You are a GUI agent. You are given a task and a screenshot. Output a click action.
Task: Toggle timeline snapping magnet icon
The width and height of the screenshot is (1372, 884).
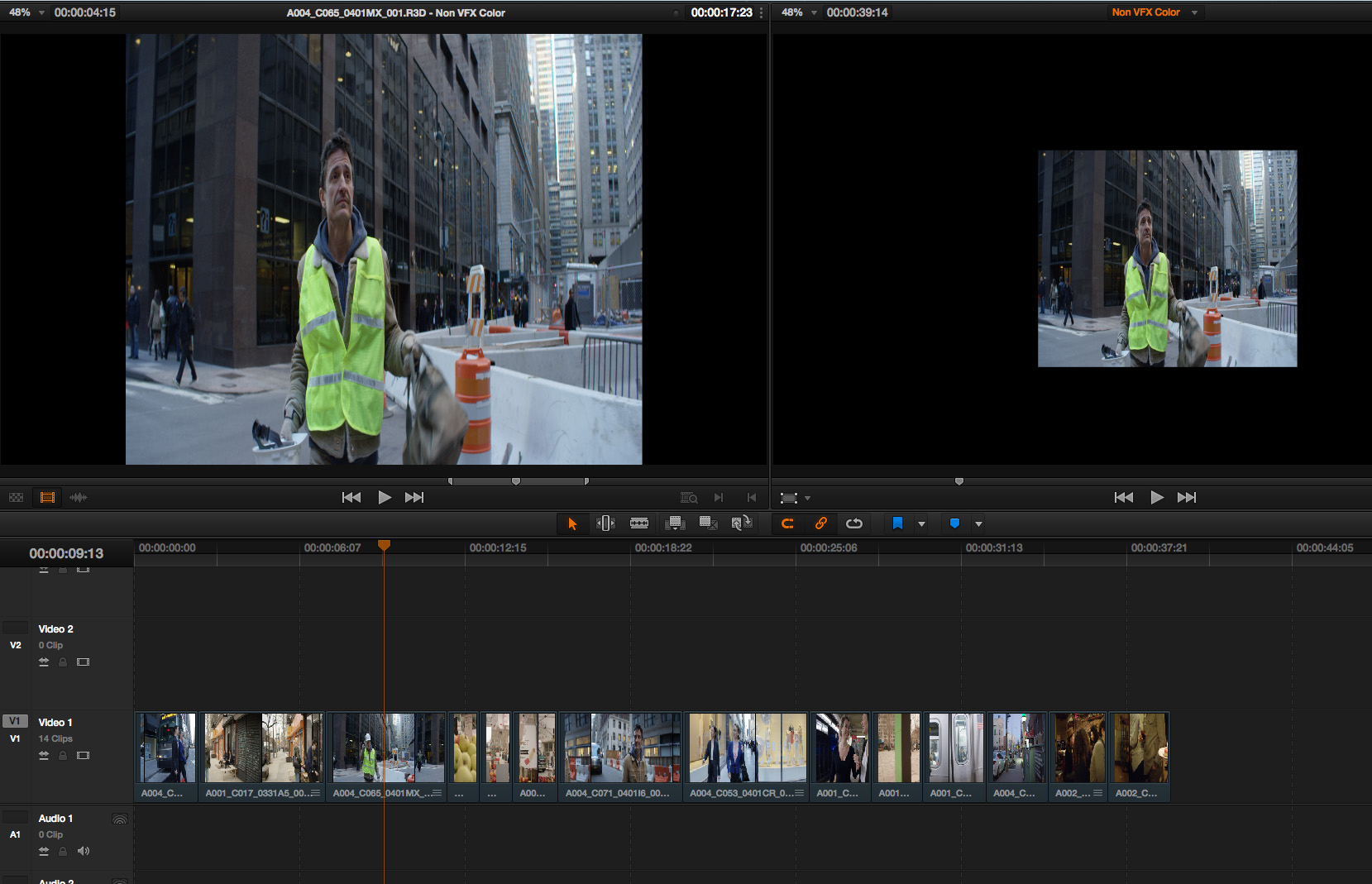coord(787,523)
